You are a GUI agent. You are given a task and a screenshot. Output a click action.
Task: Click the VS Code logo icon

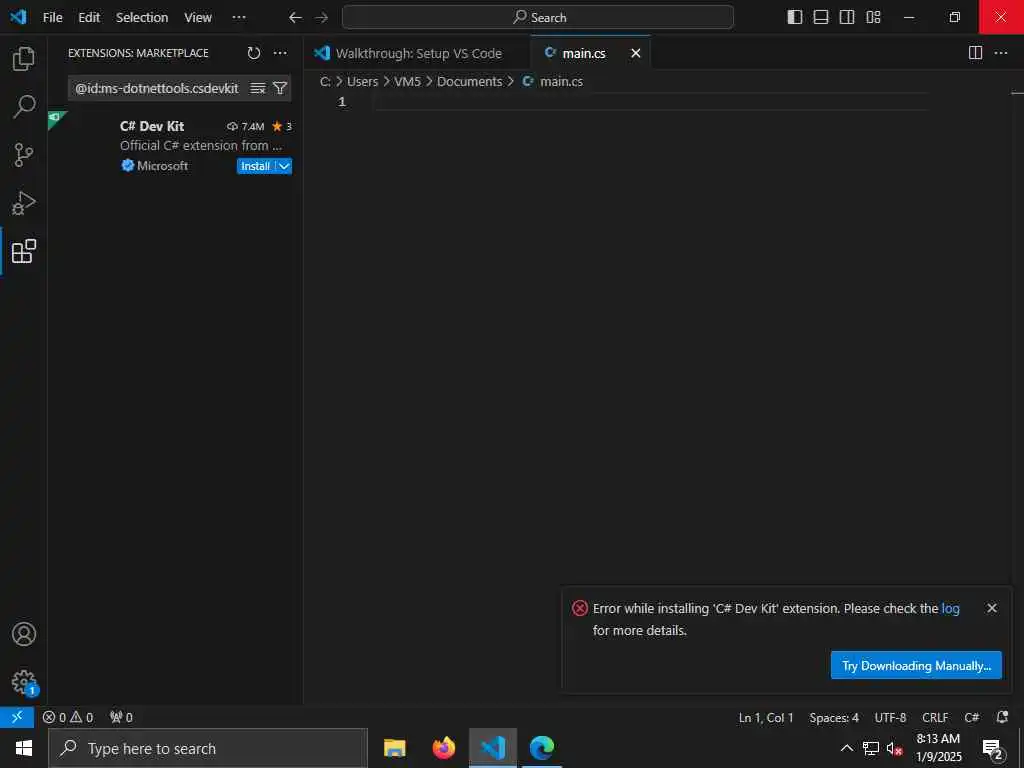coord(18,18)
